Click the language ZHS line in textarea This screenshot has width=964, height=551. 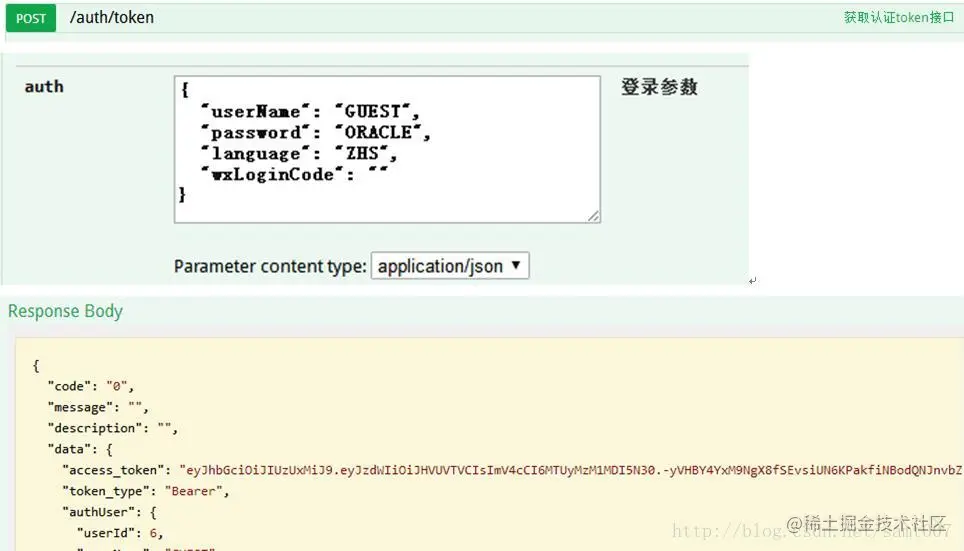coord(299,153)
